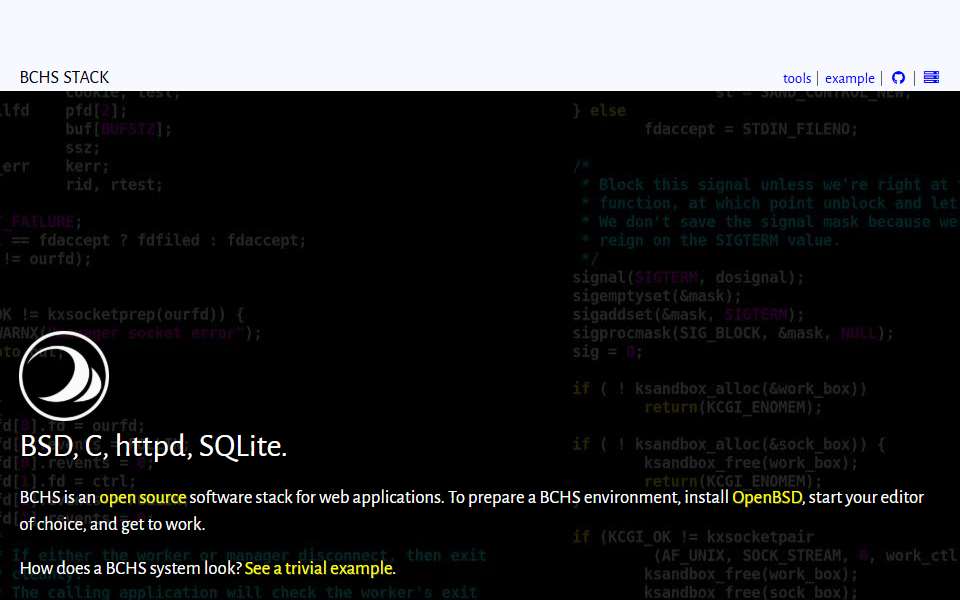The height and width of the screenshot is (600, 960).
Task: Open the GitHub icon link
Action: 898,78
